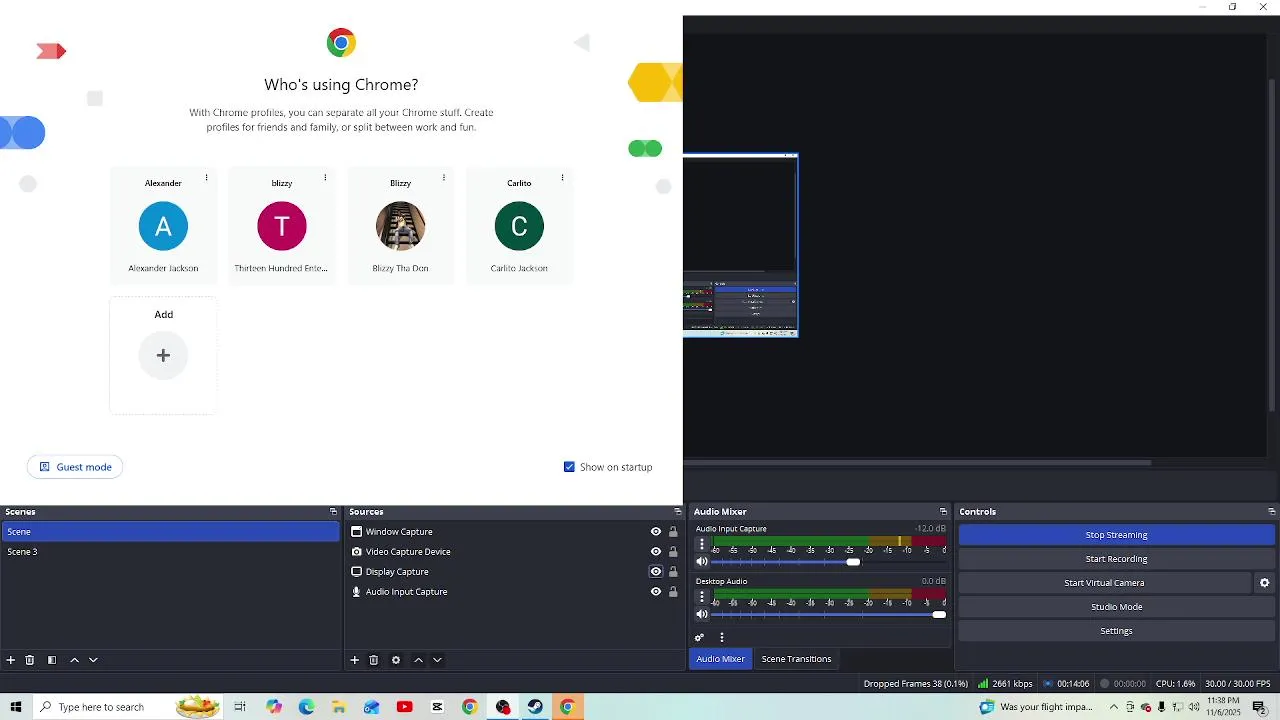
Task: Hide the Window Capture source
Action: (656, 532)
